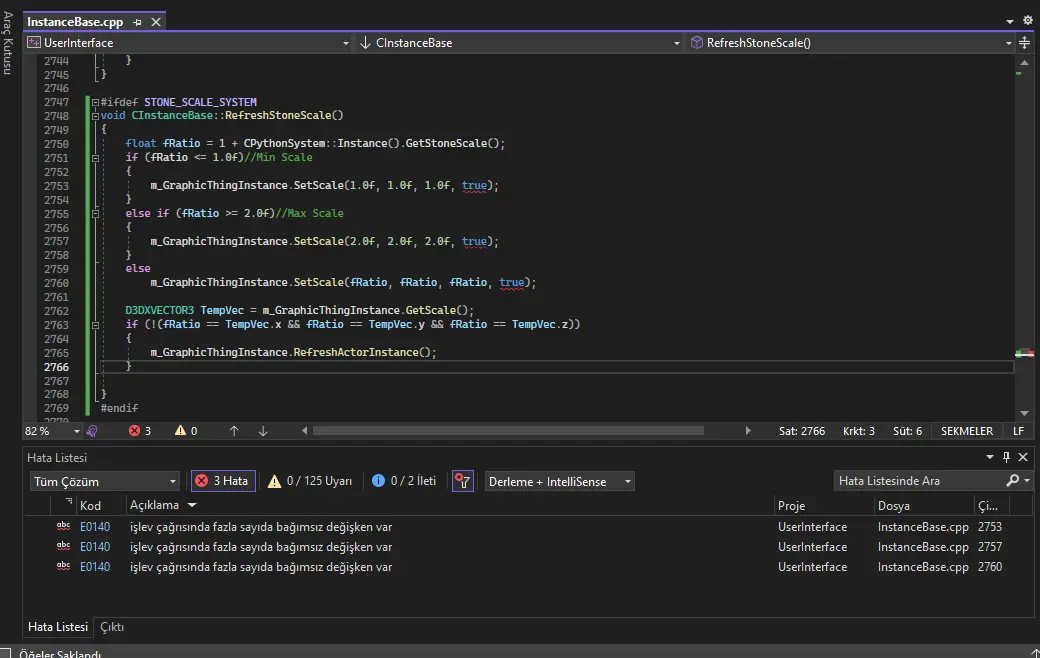This screenshot has height=658, width=1040.
Task: Split the editor window with the split icon
Action: coord(1025,42)
